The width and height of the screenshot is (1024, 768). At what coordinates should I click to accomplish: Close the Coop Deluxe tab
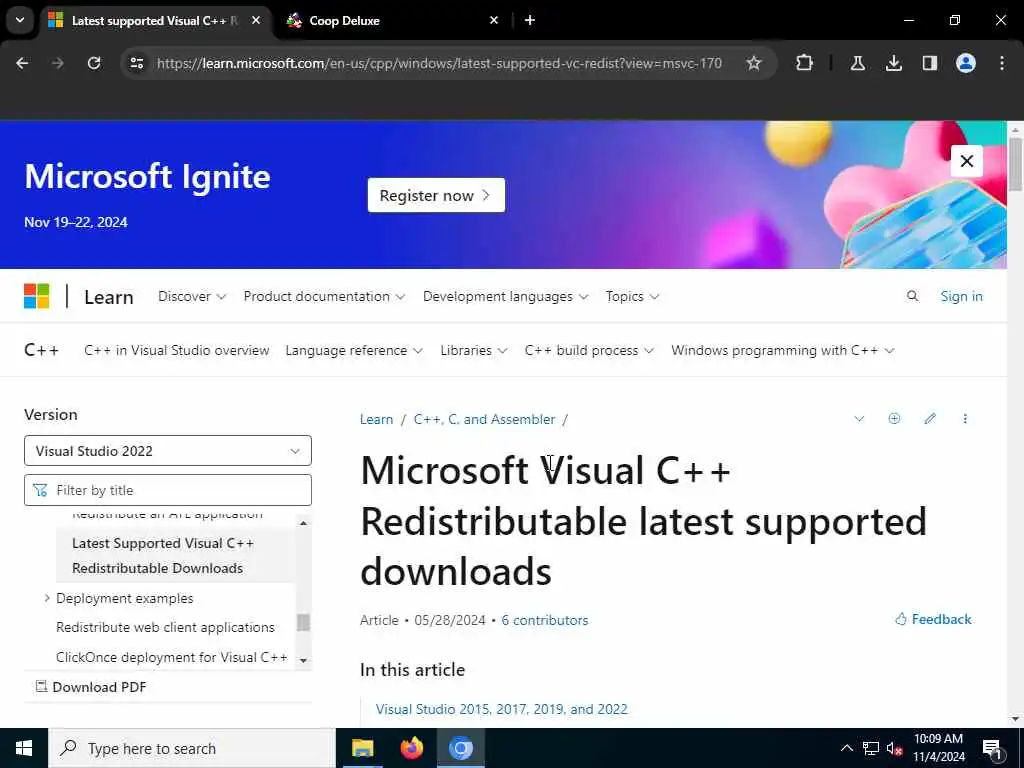[x=494, y=20]
